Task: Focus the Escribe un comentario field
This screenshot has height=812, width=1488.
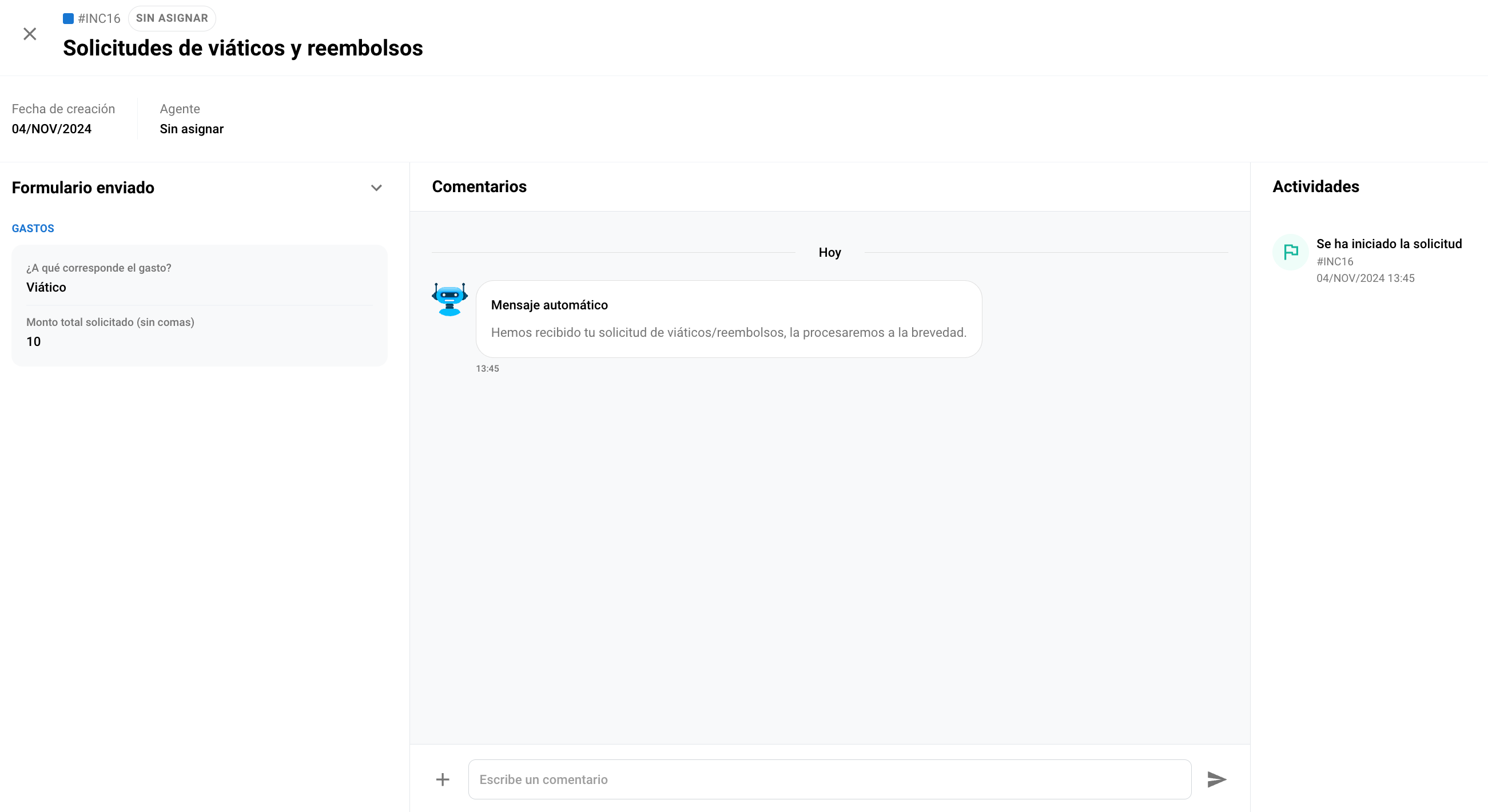Action: click(829, 779)
